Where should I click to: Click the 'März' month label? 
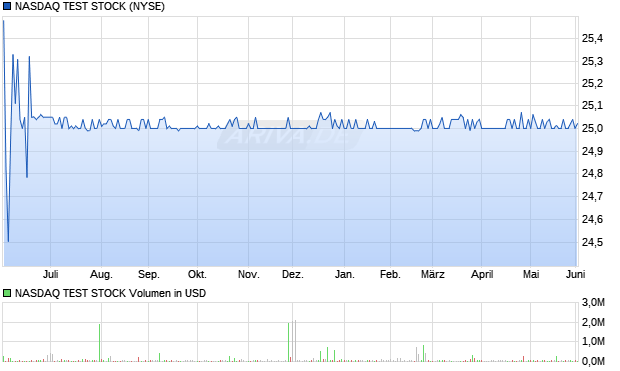433,274
